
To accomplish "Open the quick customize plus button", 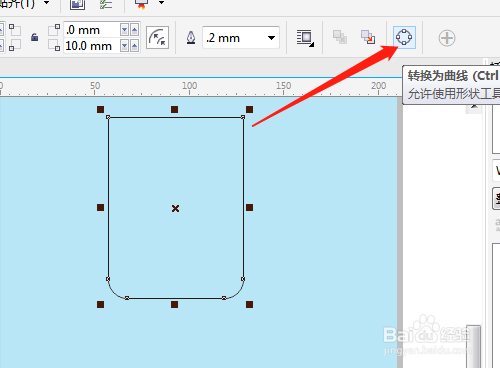I will [x=447, y=38].
